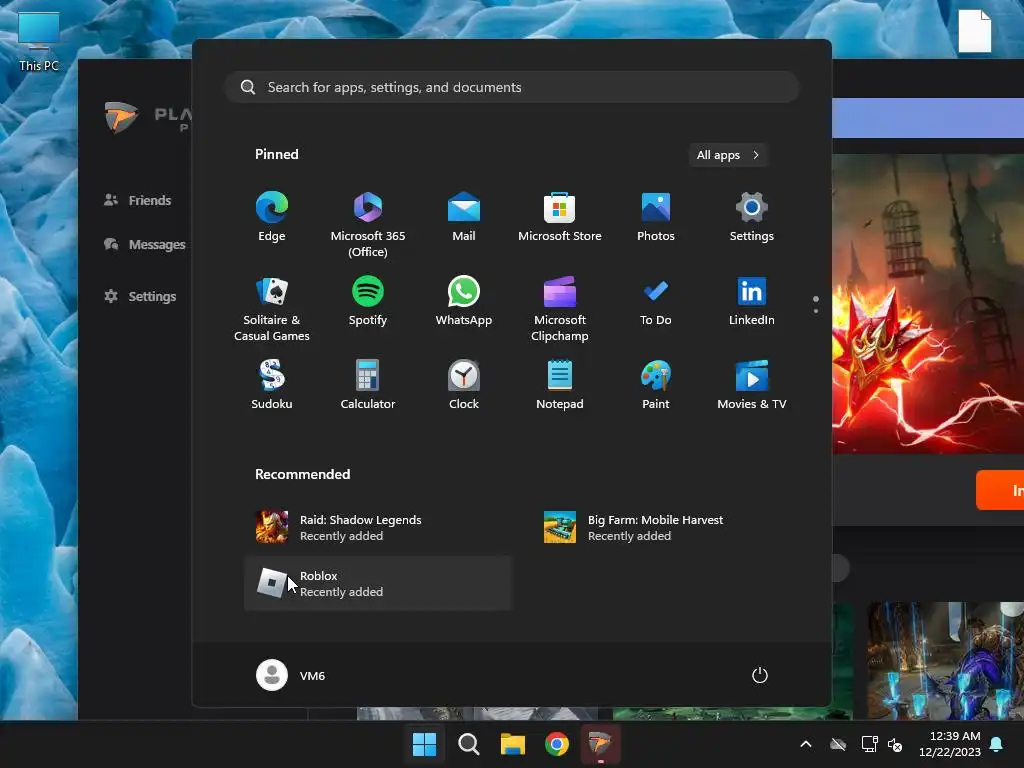Go to next page of pinned apps
This screenshot has width=1024, height=768.
click(816, 310)
